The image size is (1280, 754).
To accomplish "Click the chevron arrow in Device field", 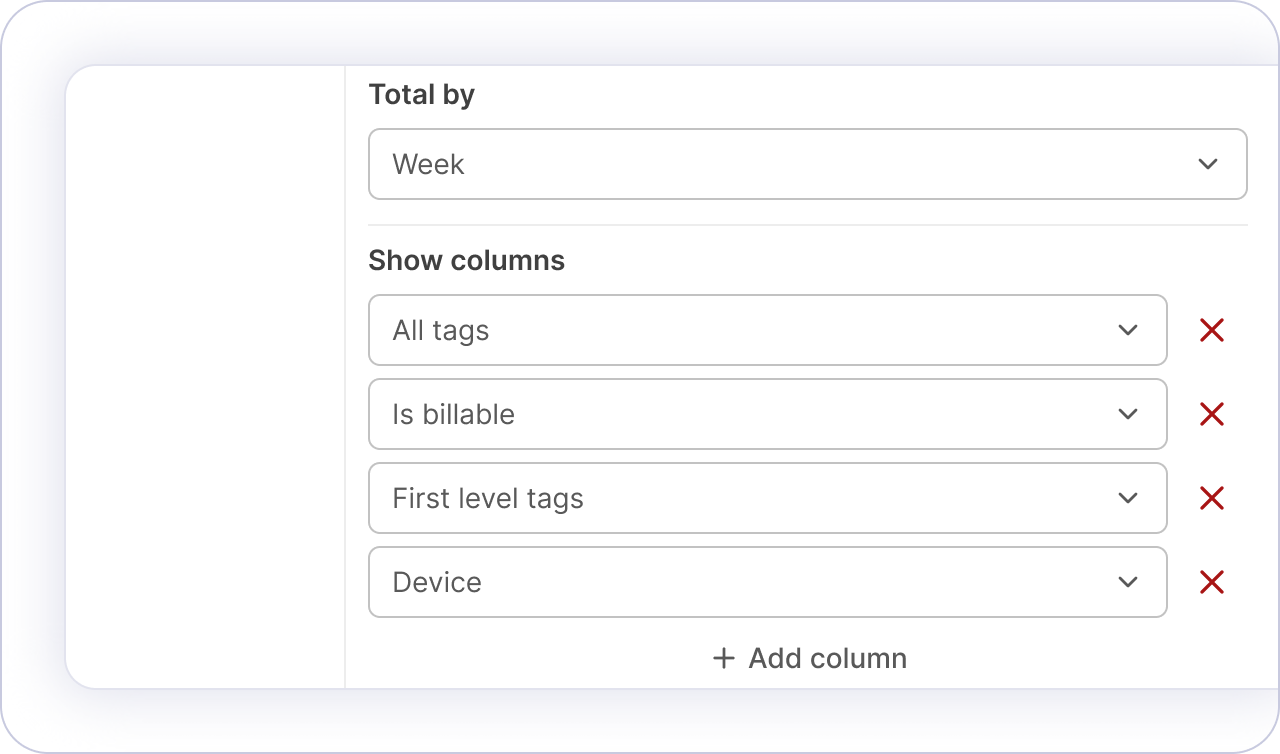I will point(1128,582).
